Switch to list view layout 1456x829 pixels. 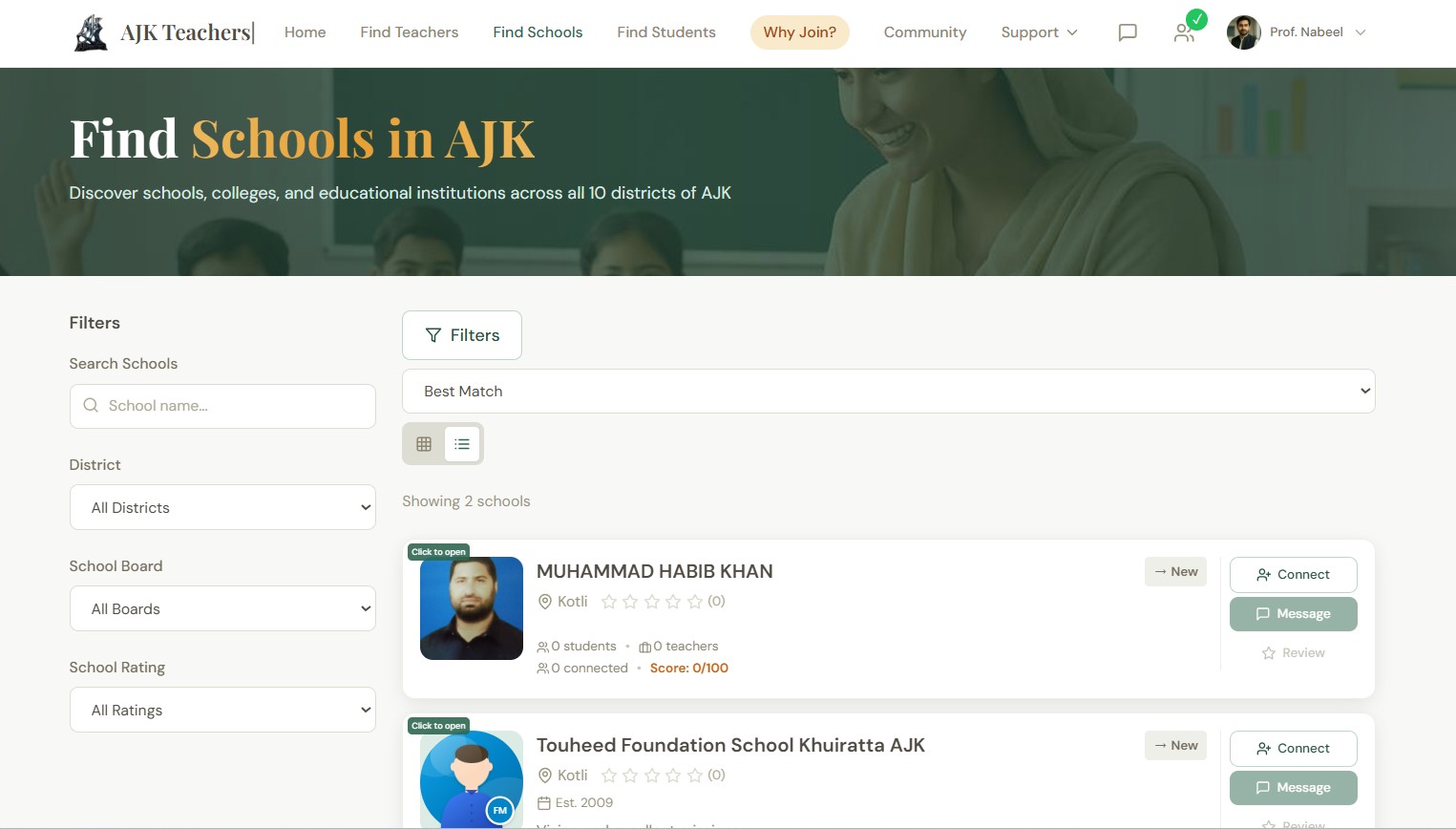pos(462,444)
